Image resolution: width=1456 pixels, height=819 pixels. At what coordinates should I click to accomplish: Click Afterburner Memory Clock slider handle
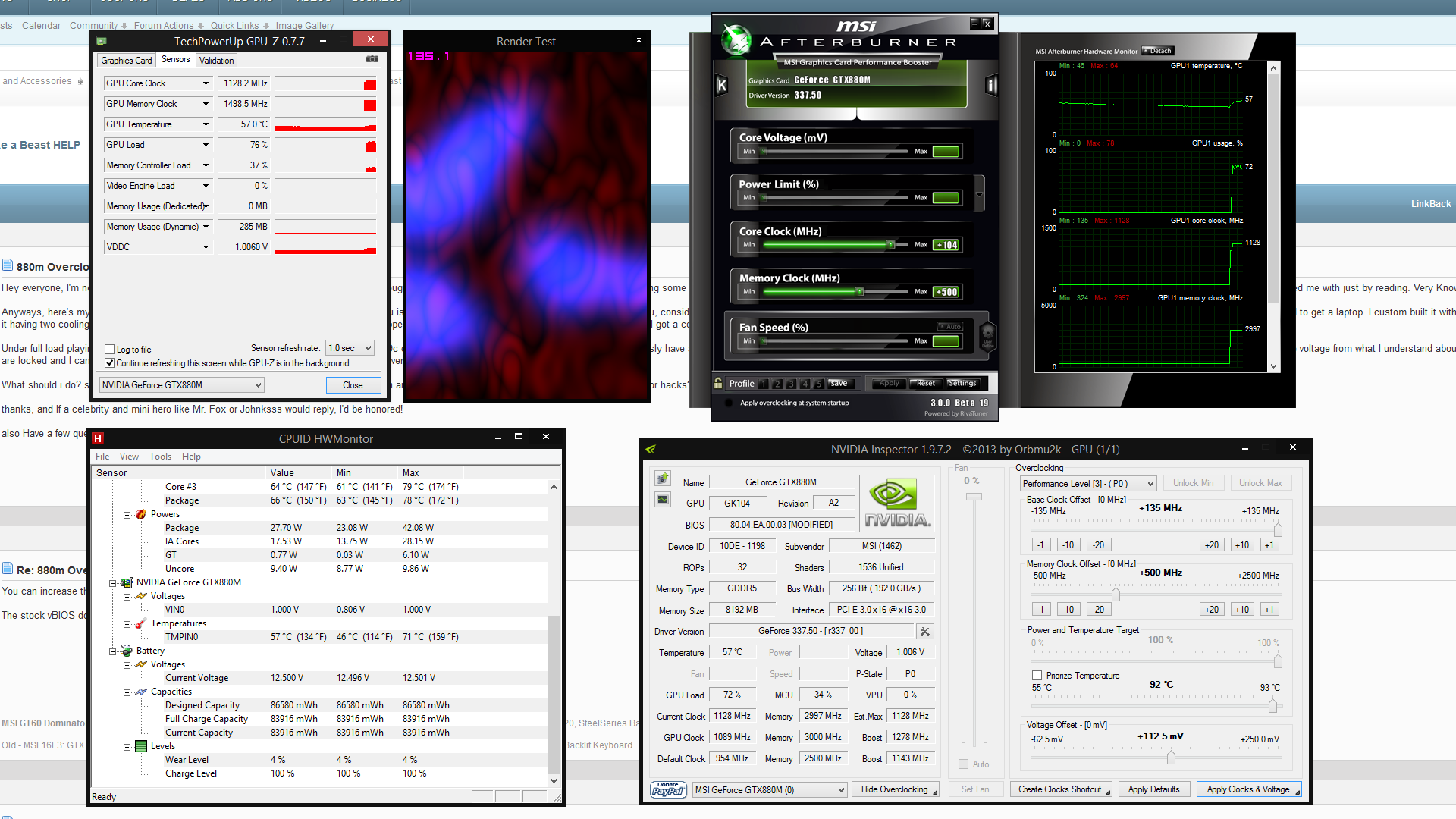860,292
